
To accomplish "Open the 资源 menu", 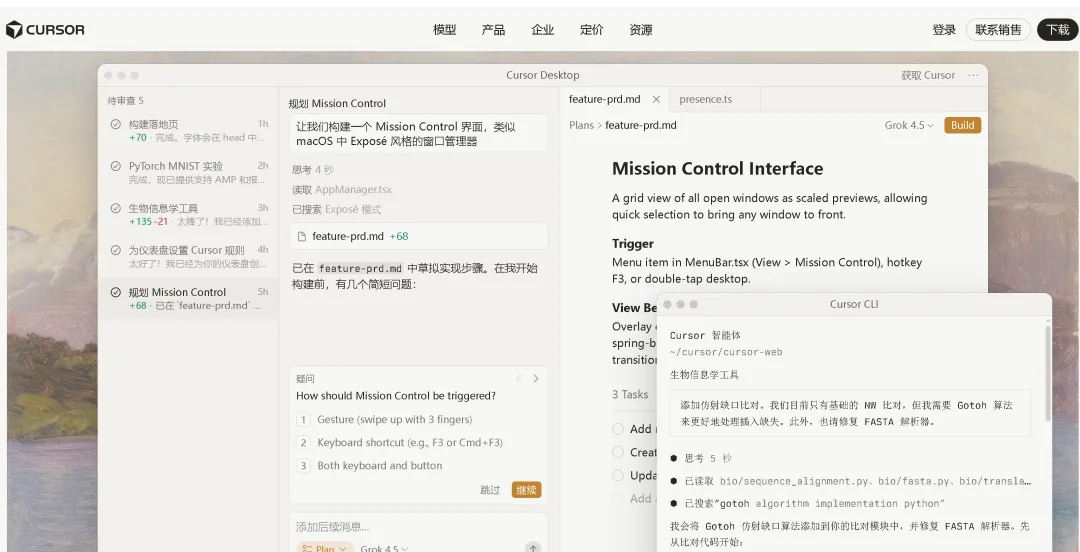I will tap(641, 30).
